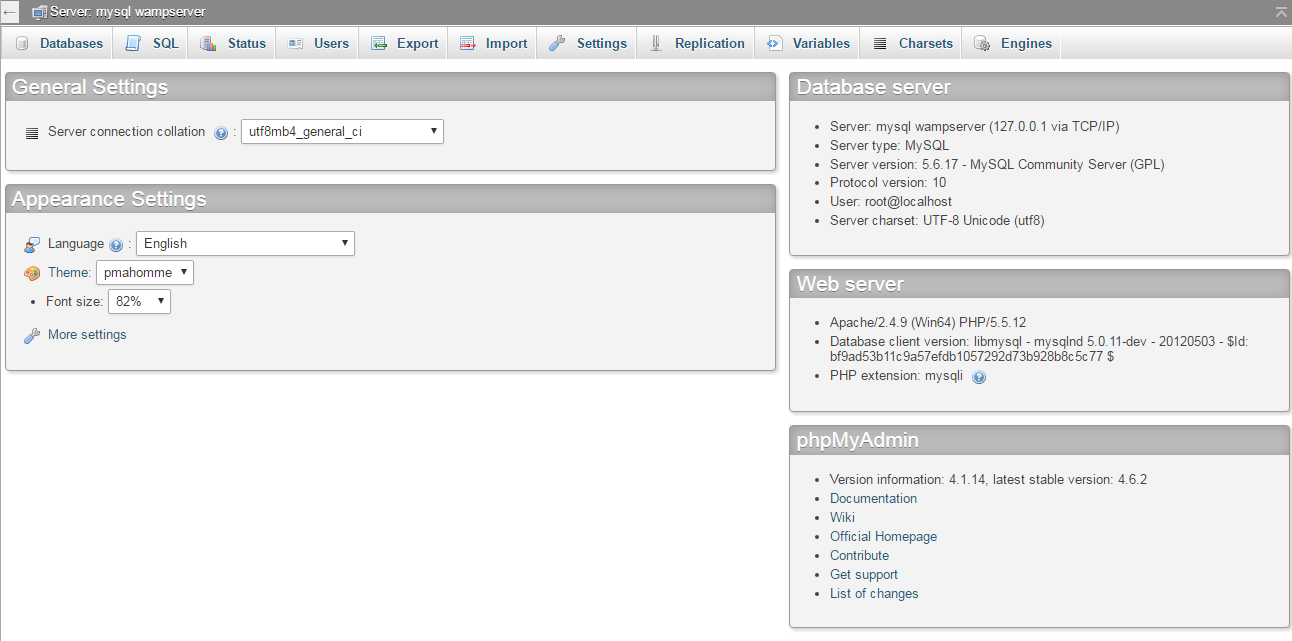Viewport: 1292px width, 641px height.
Task: Click 'Apache/2.4.9 (Win64) PHP/5.5.12' text
Action: pyautogui.click(x=928, y=322)
